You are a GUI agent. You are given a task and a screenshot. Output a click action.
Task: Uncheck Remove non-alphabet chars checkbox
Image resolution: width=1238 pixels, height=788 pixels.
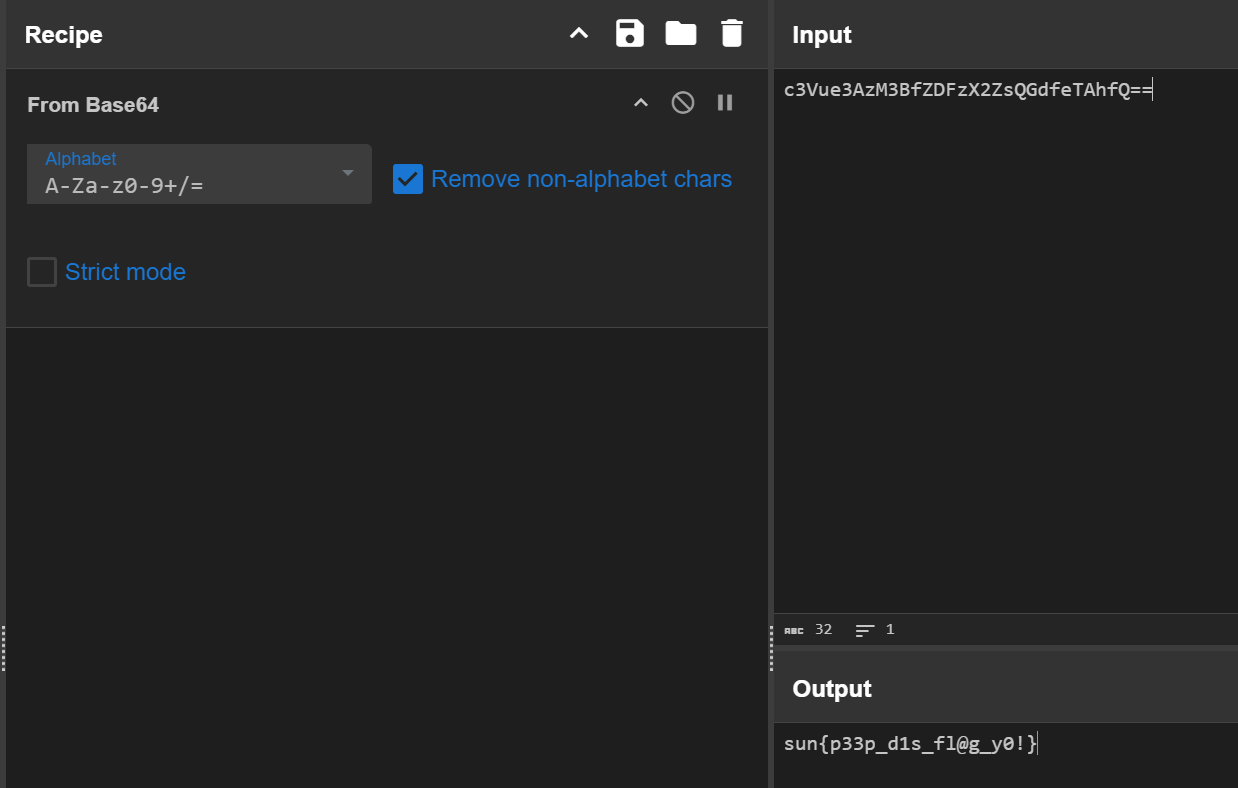(408, 179)
